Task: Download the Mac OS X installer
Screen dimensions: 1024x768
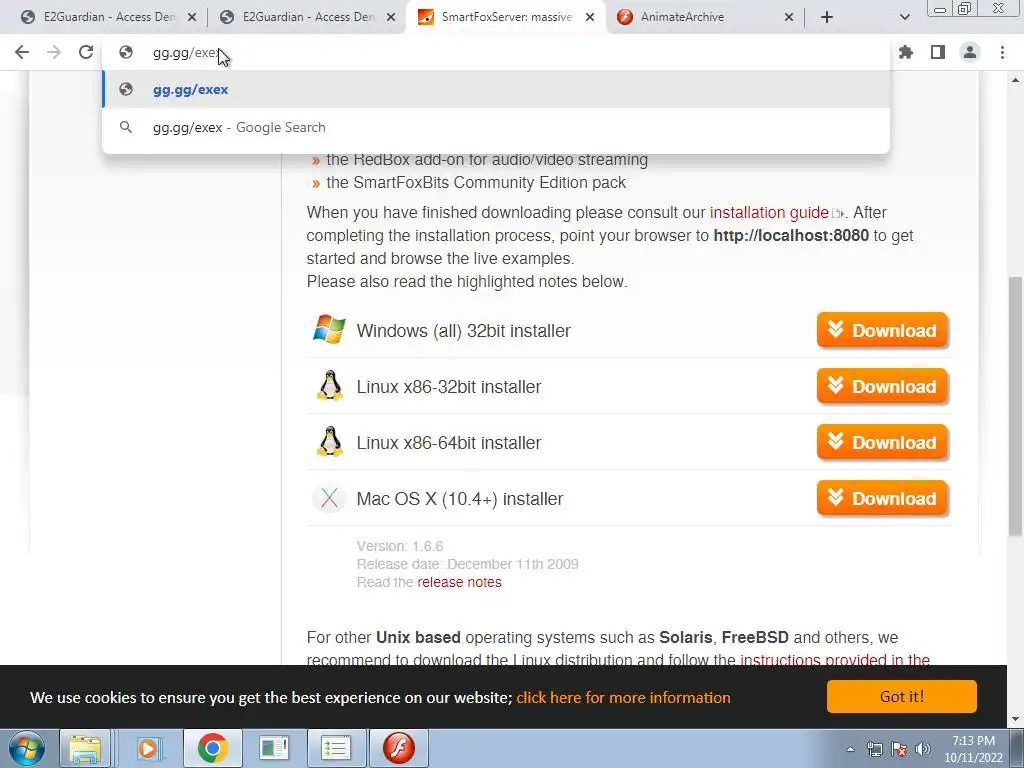Action: click(882, 499)
